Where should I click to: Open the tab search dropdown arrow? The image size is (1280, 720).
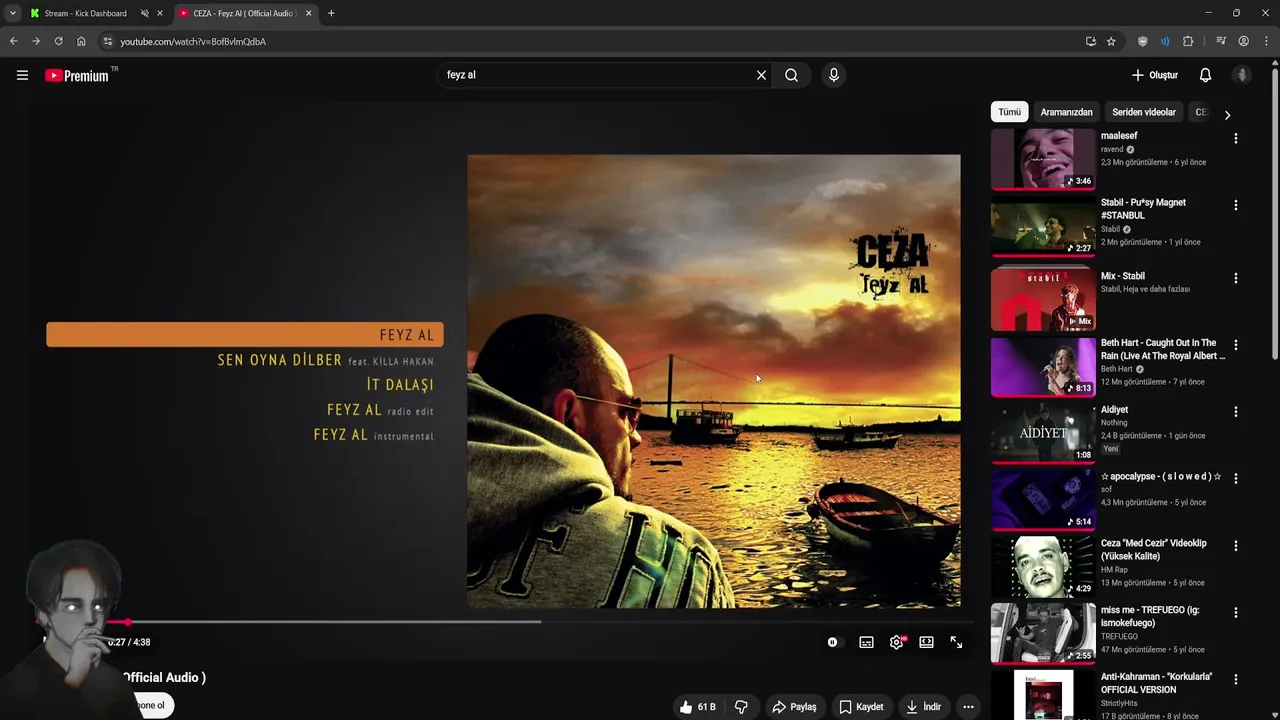(12, 13)
